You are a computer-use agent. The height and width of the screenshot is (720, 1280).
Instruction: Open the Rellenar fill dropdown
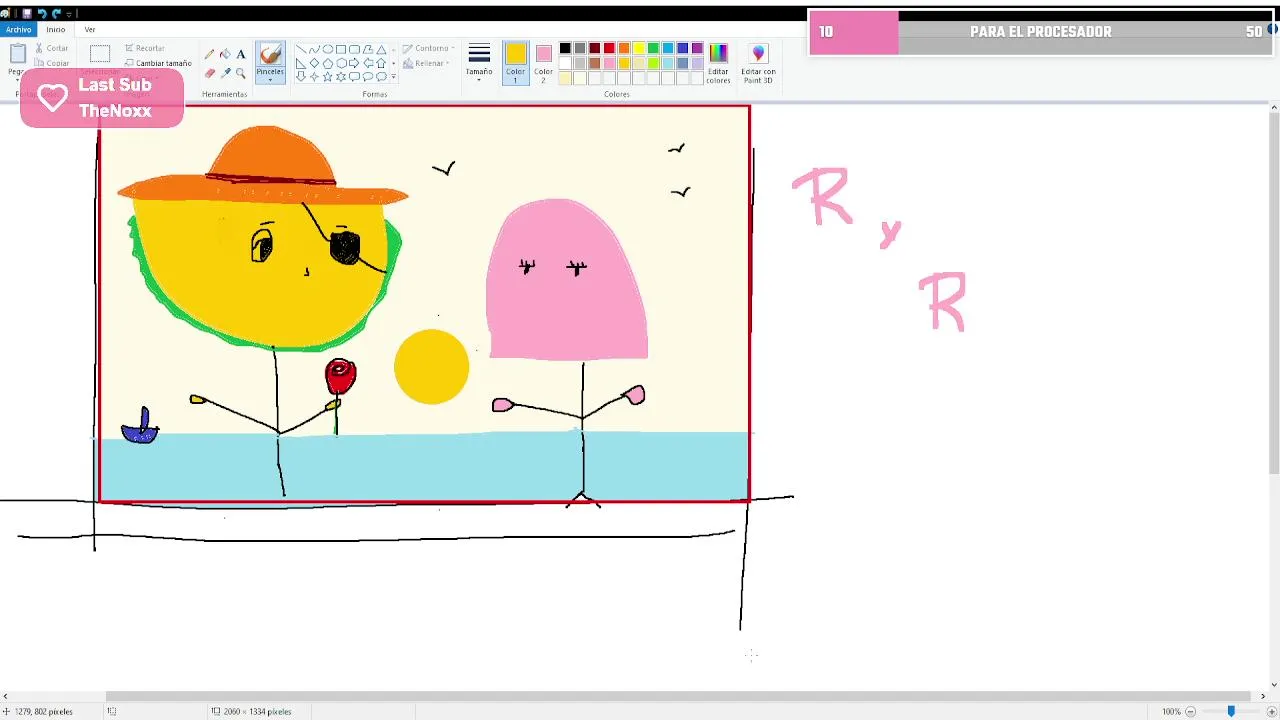[x=427, y=63]
